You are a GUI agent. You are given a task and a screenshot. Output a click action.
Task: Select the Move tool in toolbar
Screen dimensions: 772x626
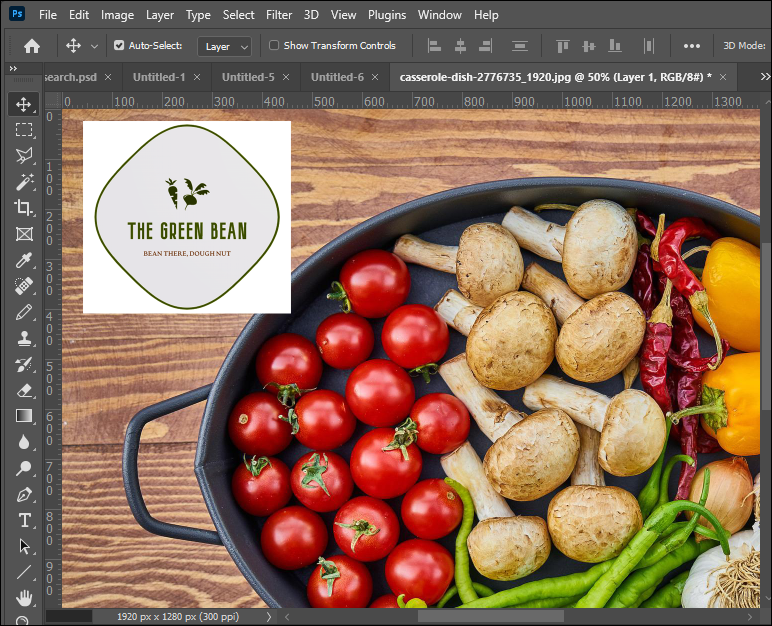click(23, 104)
